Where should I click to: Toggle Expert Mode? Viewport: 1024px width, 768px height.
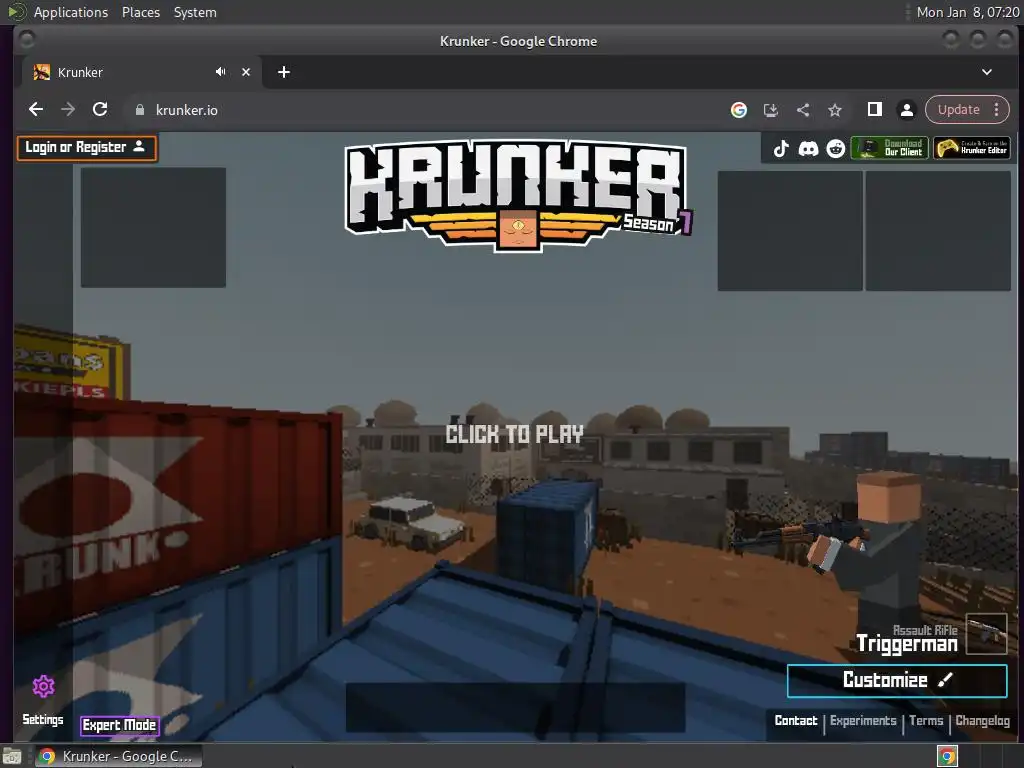point(120,725)
